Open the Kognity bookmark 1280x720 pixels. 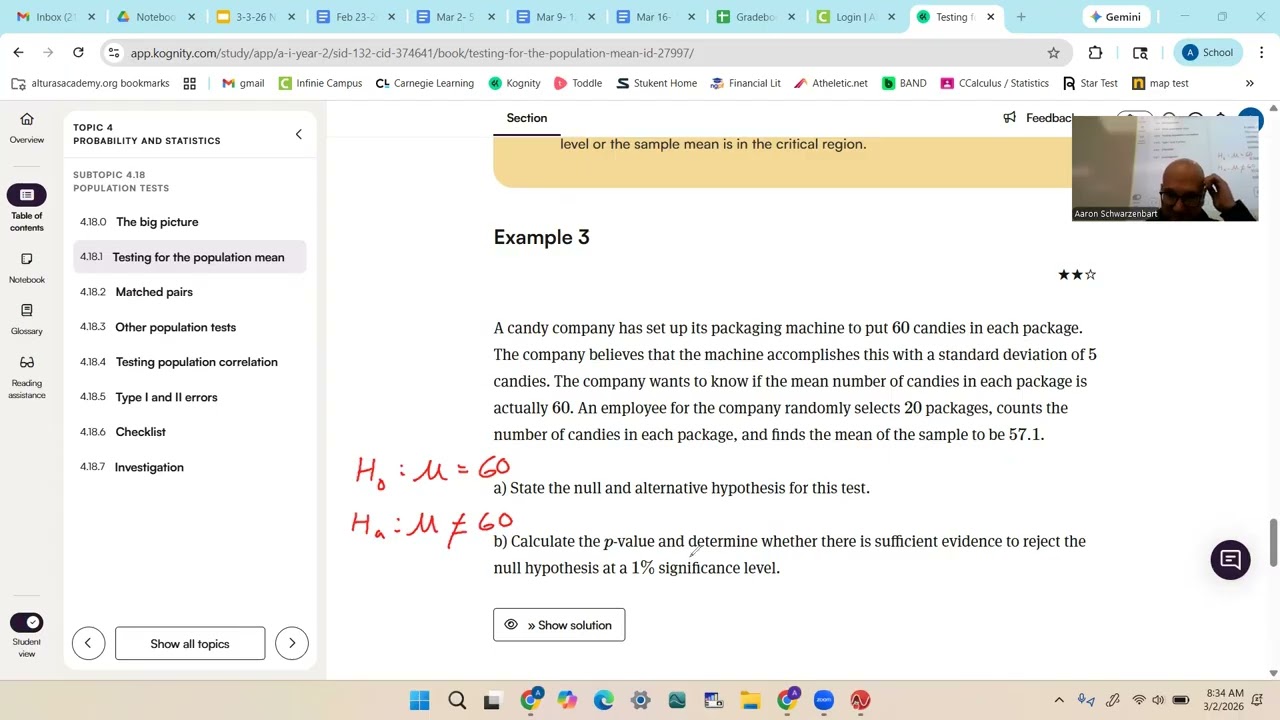tap(514, 83)
